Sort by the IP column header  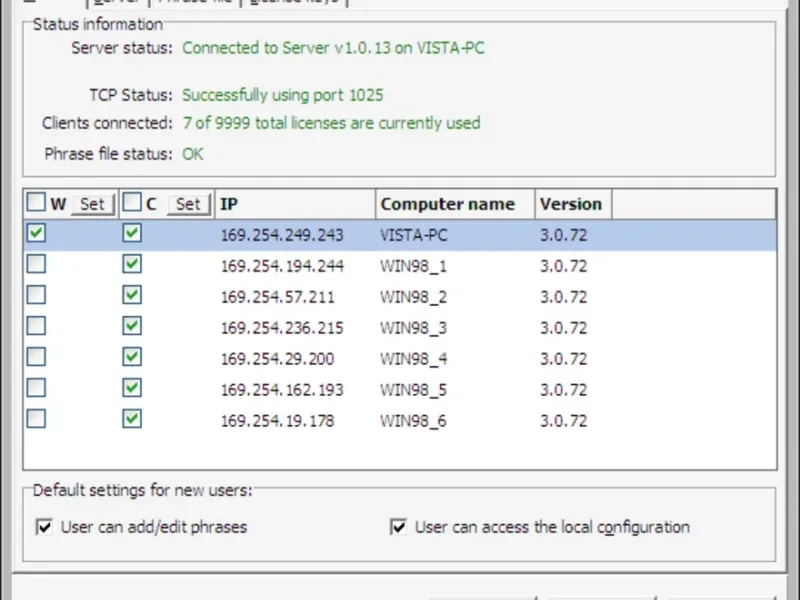click(295, 204)
